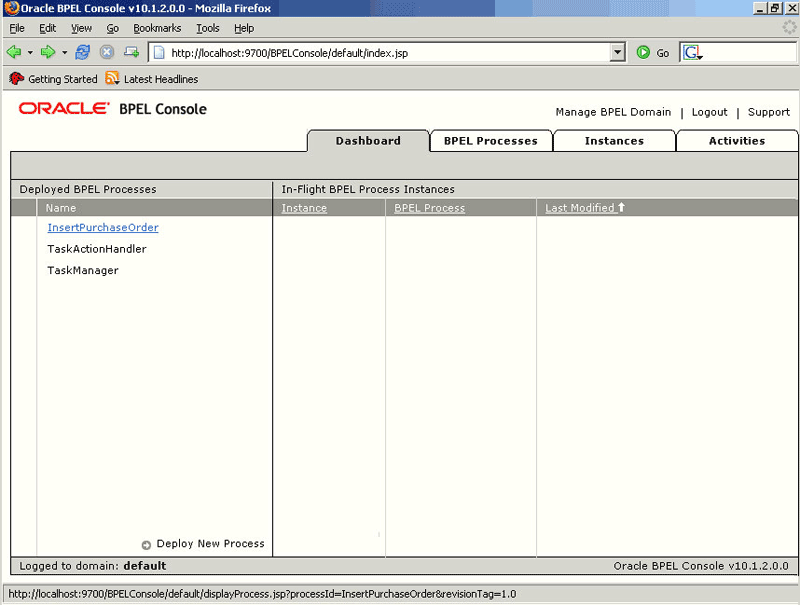Switch to the BPEL Processes tab
Viewport: 800px width, 605px height.
coord(491,141)
